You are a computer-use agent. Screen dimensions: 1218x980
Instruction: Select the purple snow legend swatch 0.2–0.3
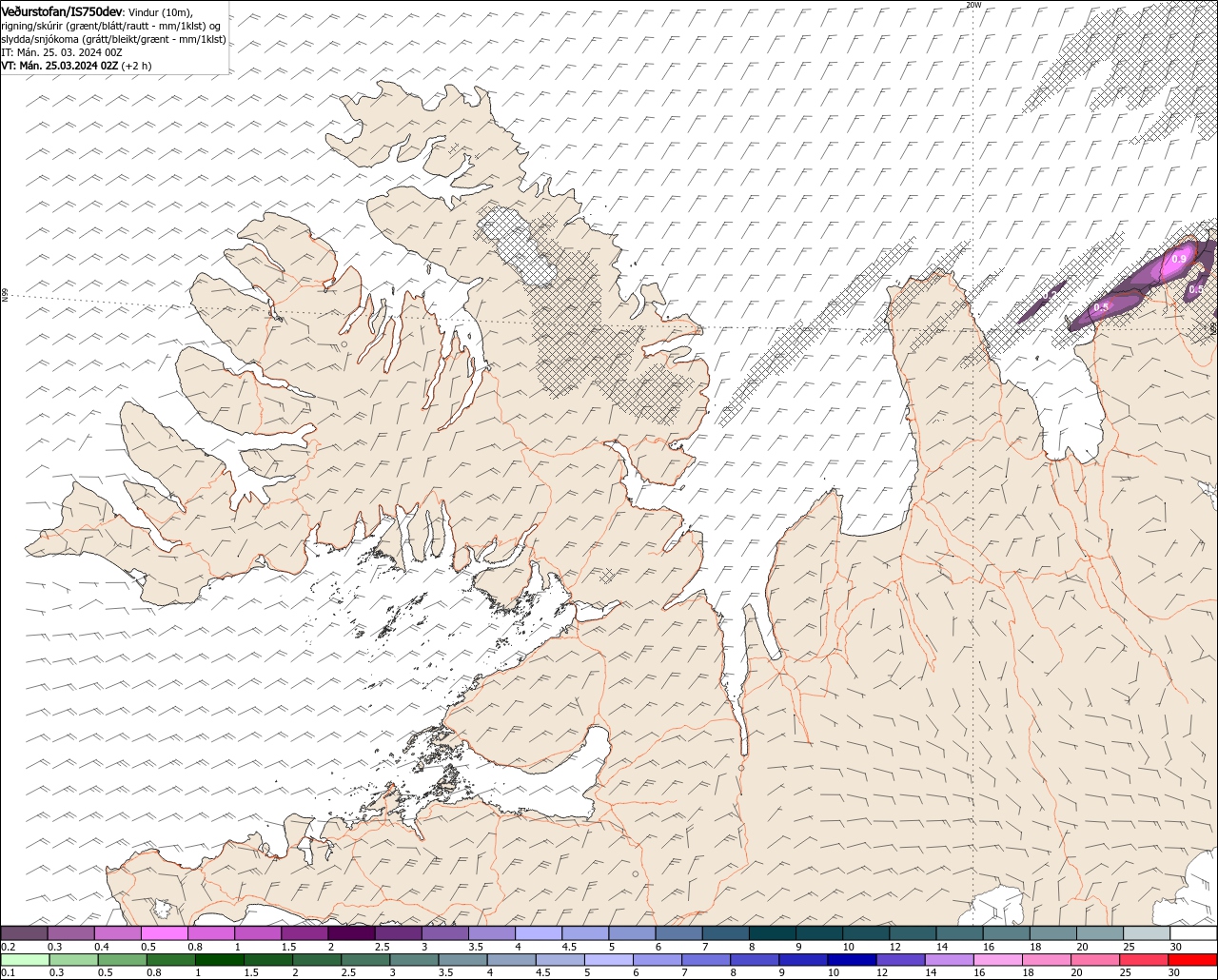point(24,933)
